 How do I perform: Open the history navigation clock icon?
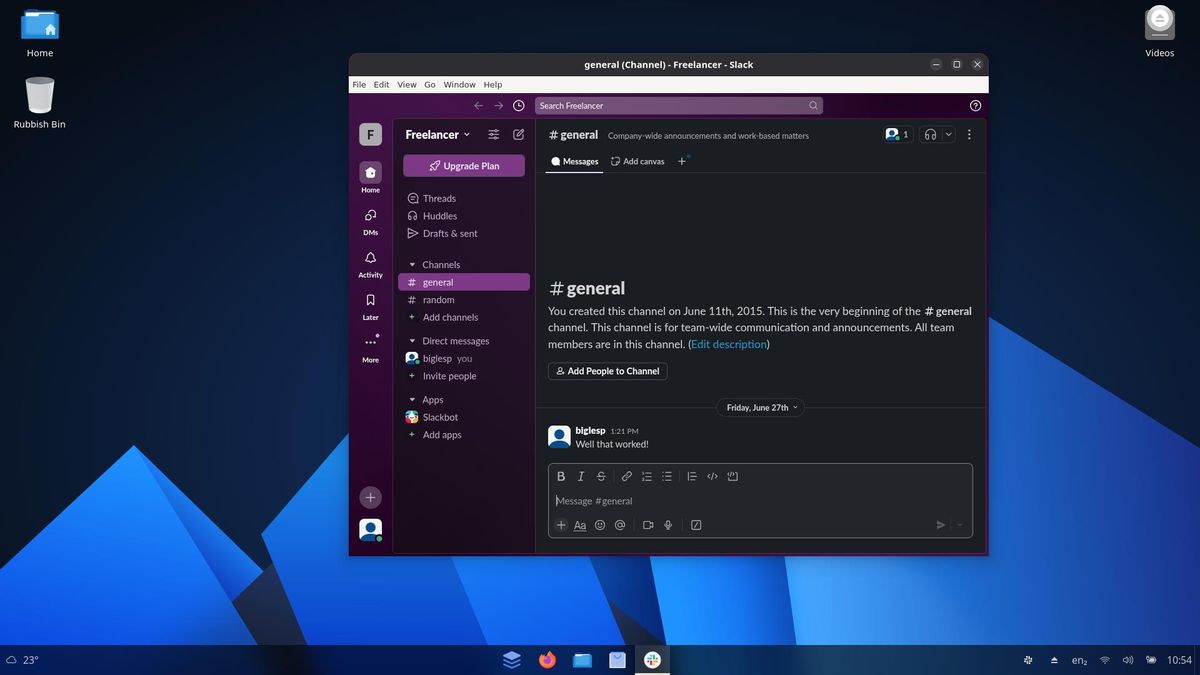(519, 104)
